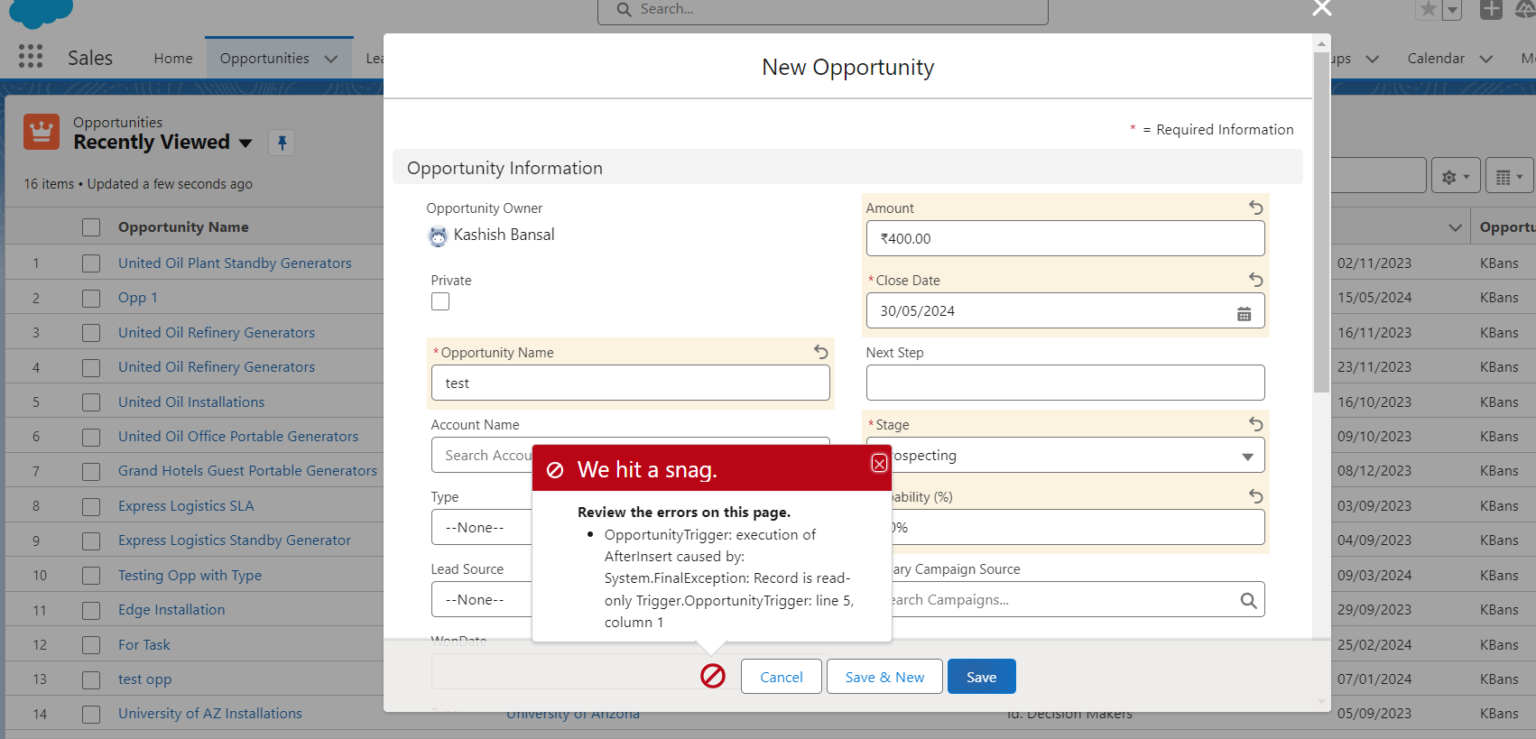
Task: Open the Type dropdown set to None
Action: coord(481,527)
